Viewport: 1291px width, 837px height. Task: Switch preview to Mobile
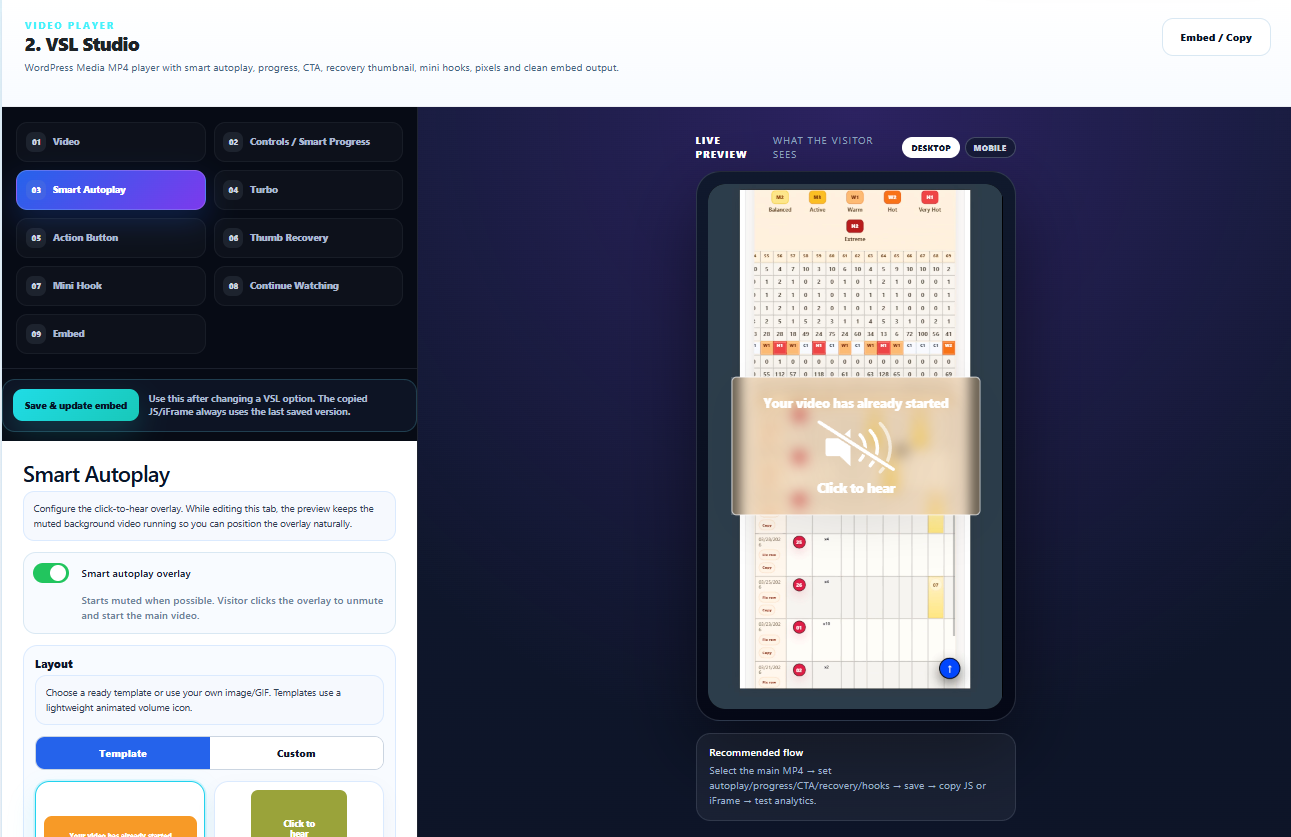[990, 148]
